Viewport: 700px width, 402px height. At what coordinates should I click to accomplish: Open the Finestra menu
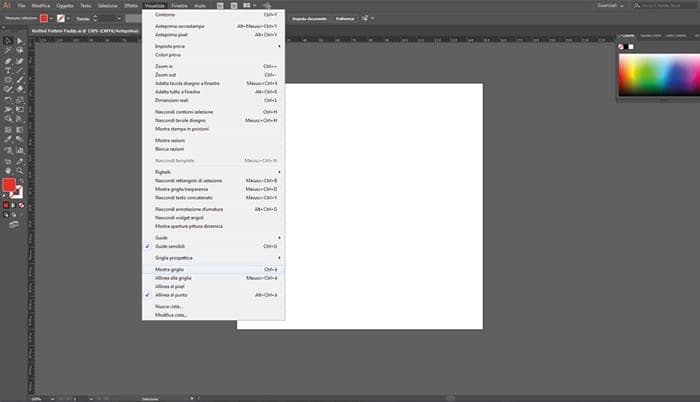click(180, 5)
